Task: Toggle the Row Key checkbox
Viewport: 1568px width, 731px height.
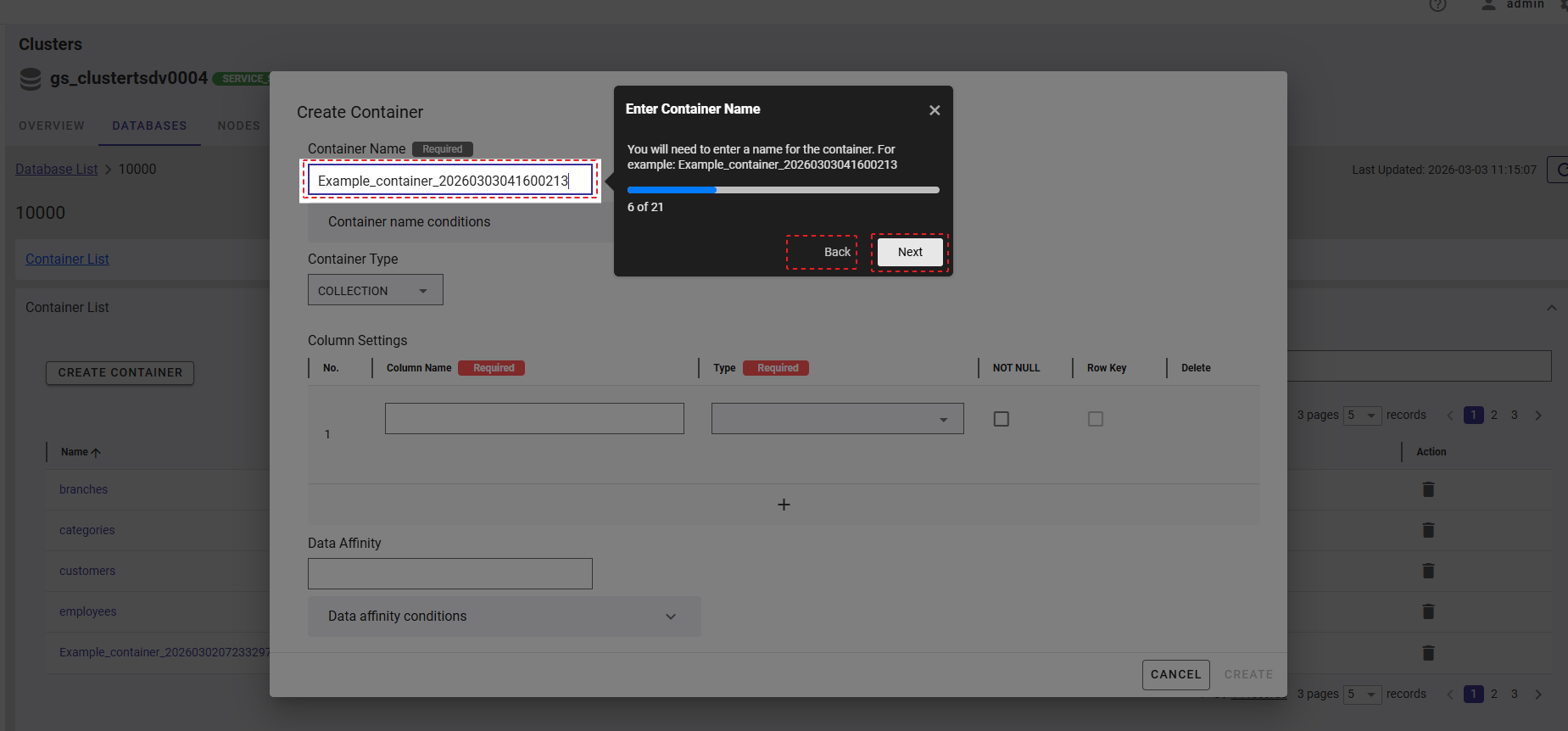Action: 1095,419
